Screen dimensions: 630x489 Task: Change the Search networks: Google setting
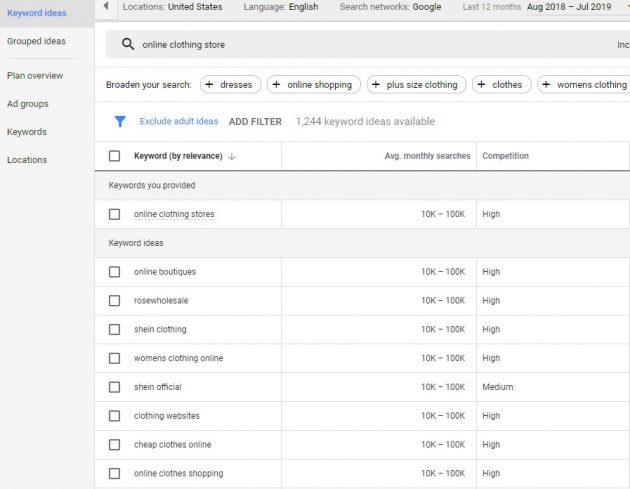(390, 7)
